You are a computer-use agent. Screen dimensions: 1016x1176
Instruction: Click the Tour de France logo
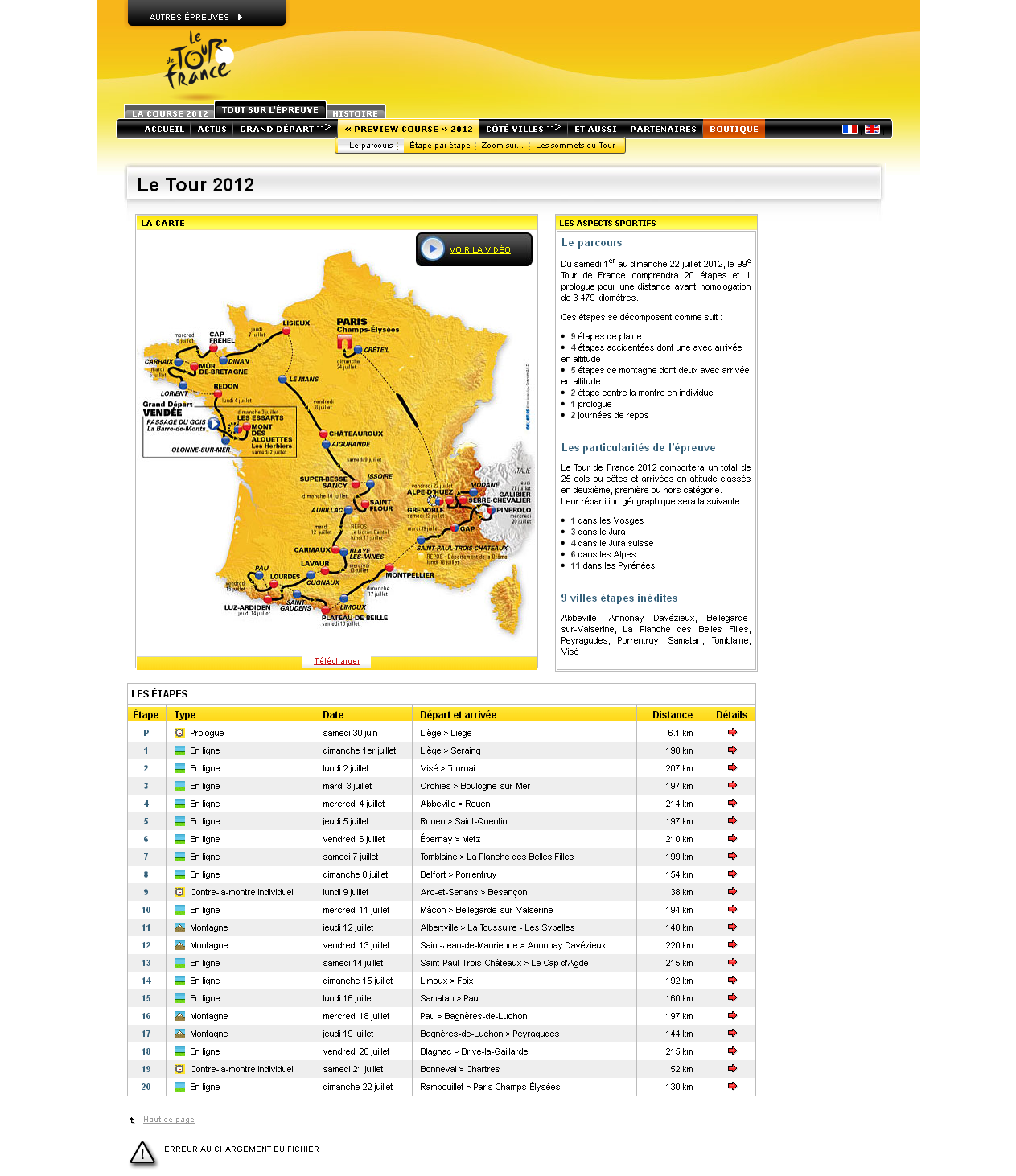pos(199,61)
